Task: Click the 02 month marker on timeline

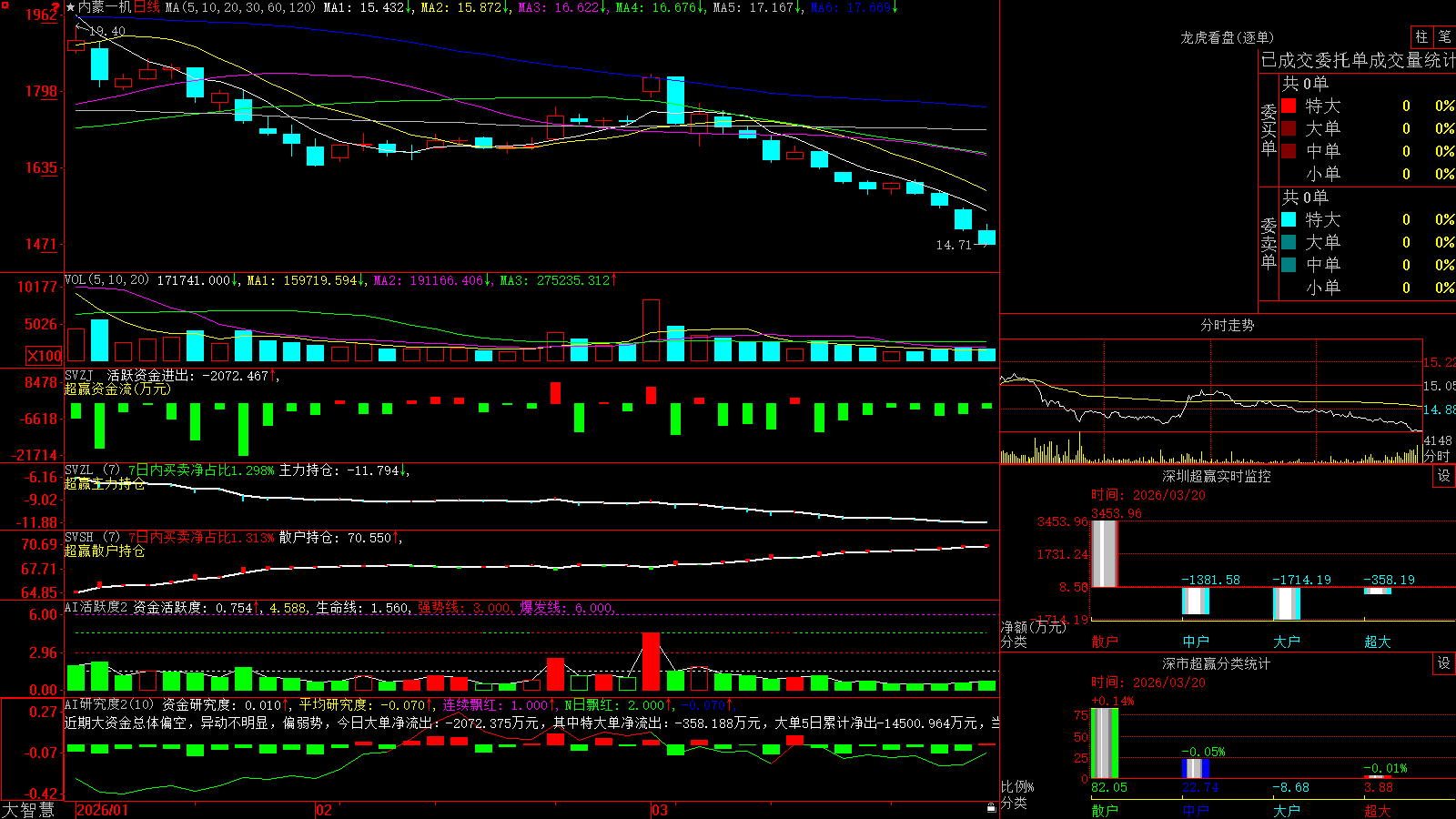Action: click(x=323, y=810)
